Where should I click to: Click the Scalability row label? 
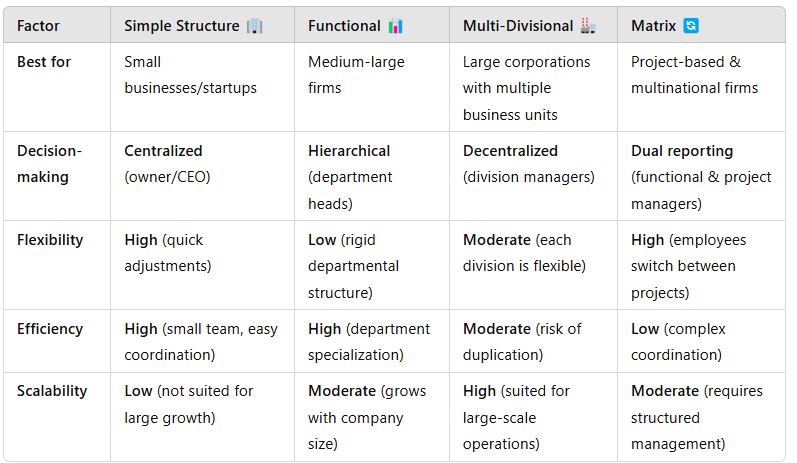click(52, 391)
